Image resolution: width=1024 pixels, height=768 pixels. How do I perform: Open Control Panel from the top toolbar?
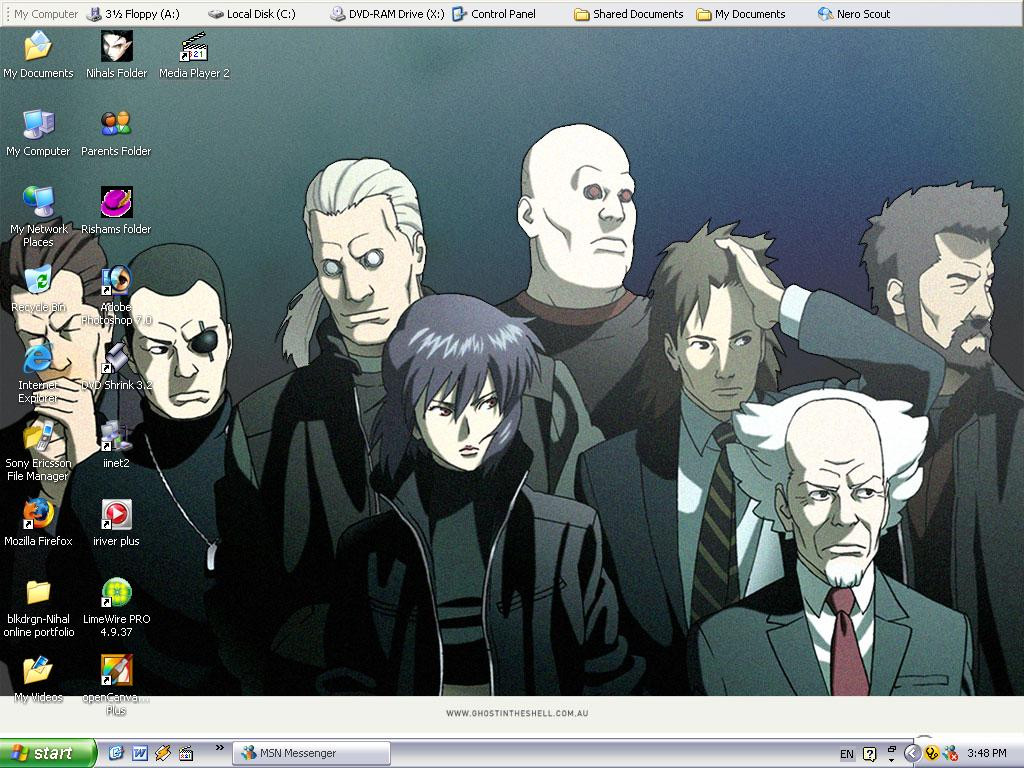click(x=494, y=14)
